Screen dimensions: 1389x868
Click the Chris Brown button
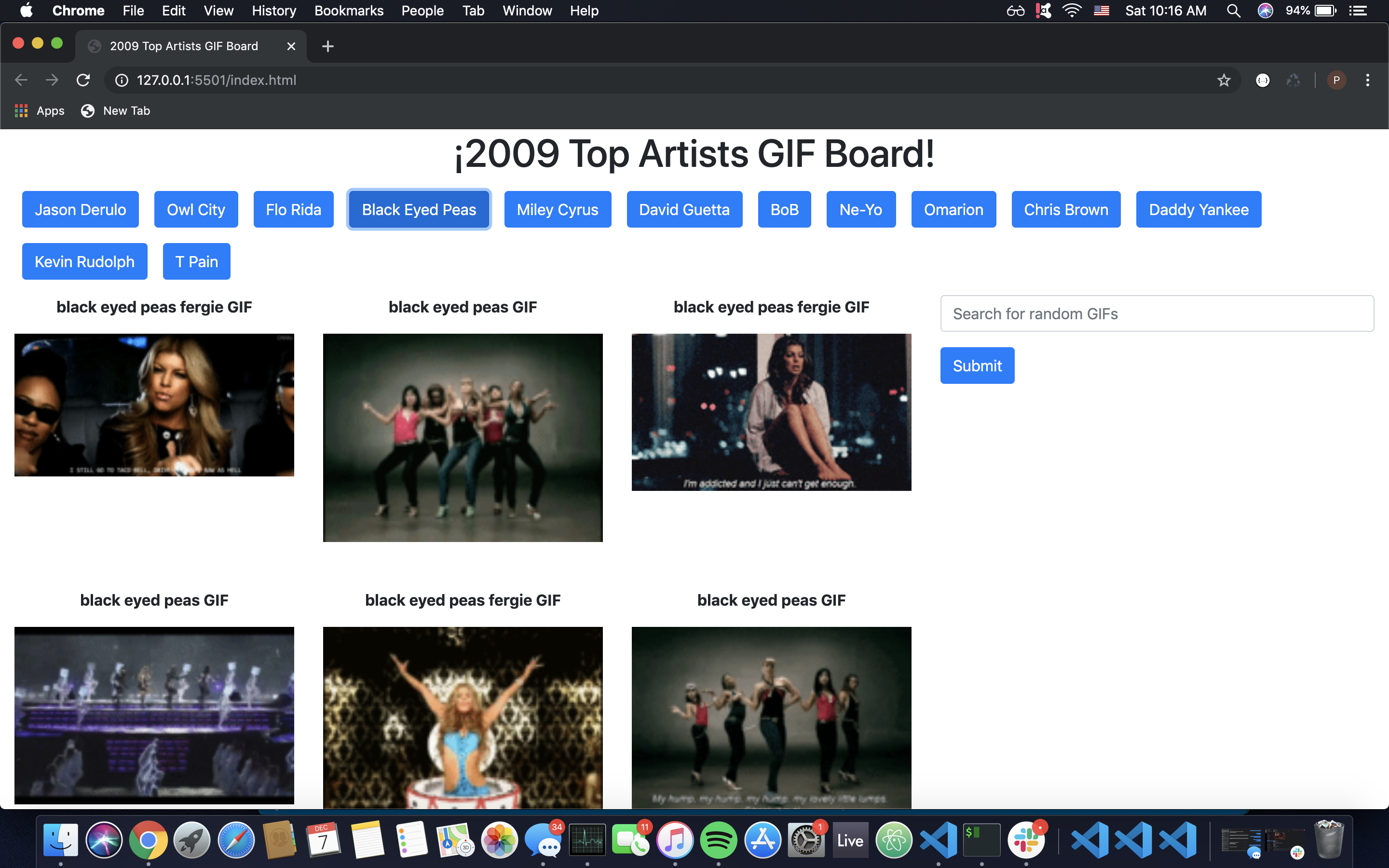(x=1066, y=210)
